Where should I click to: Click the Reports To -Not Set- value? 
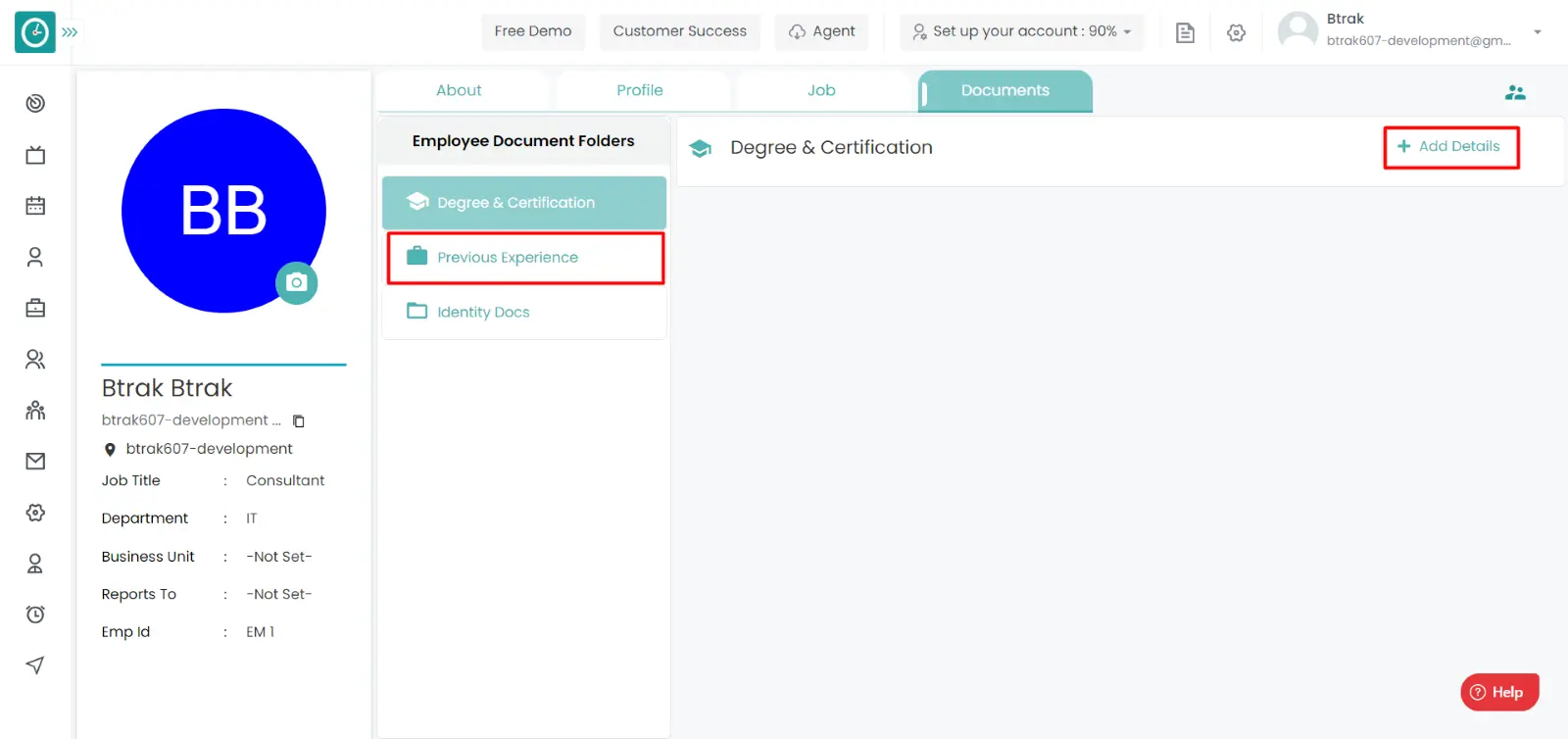(x=279, y=594)
